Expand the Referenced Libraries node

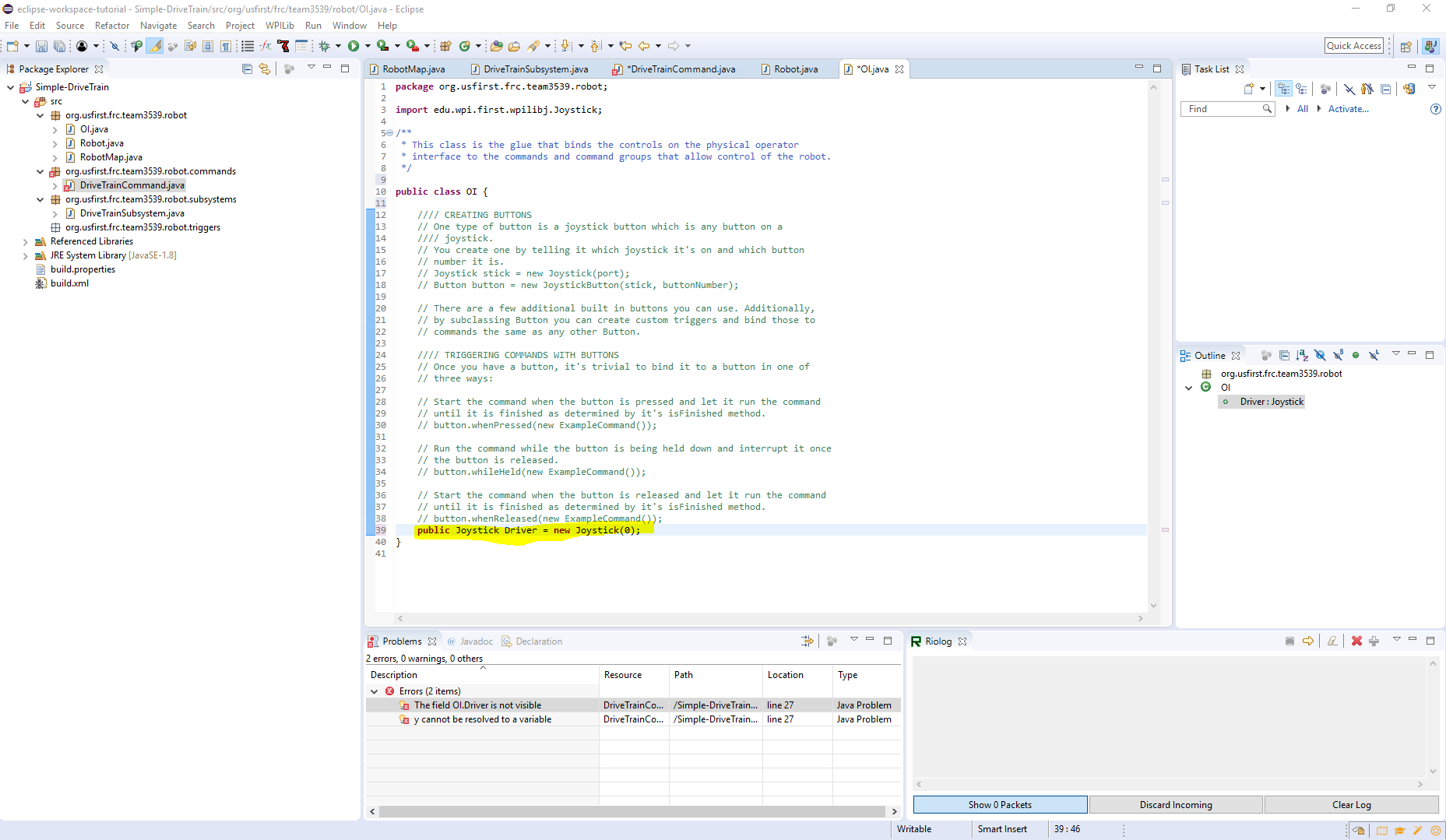[x=26, y=241]
